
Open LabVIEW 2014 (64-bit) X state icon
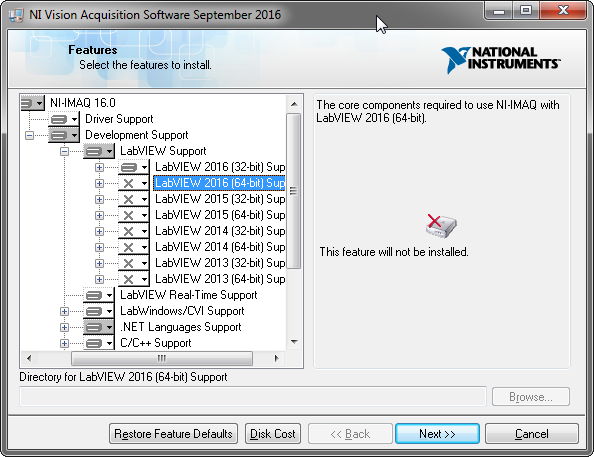pos(134,247)
